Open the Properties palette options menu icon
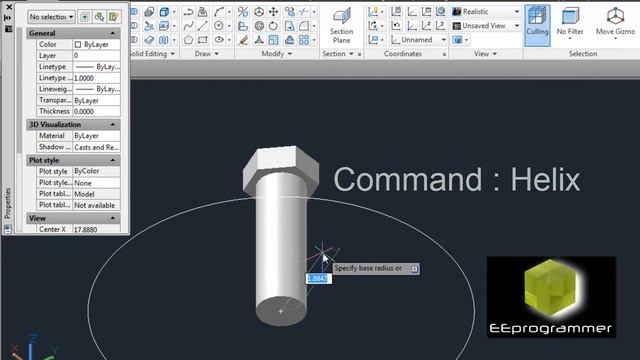This screenshot has height=360, width=640. pos(8,29)
